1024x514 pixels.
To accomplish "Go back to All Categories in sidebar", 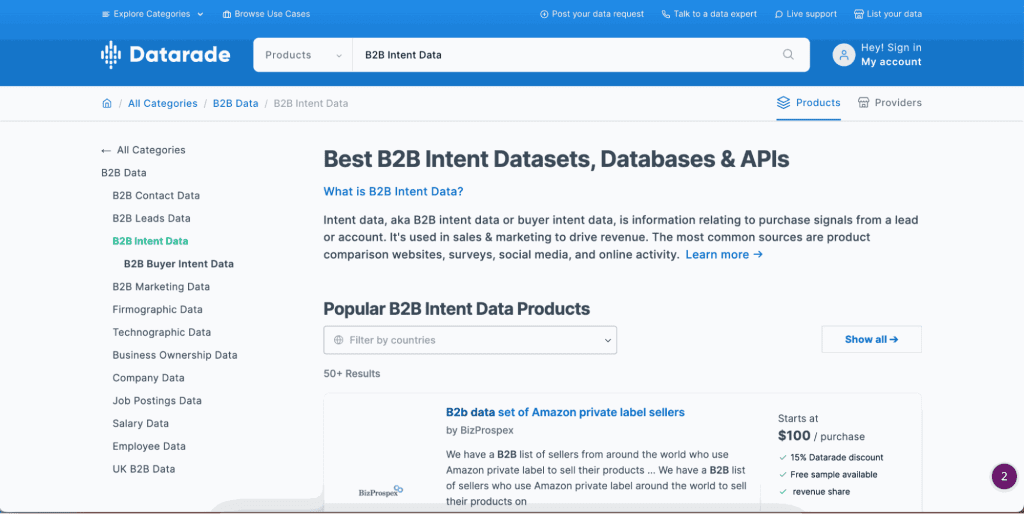I will [x=143, y=150].
